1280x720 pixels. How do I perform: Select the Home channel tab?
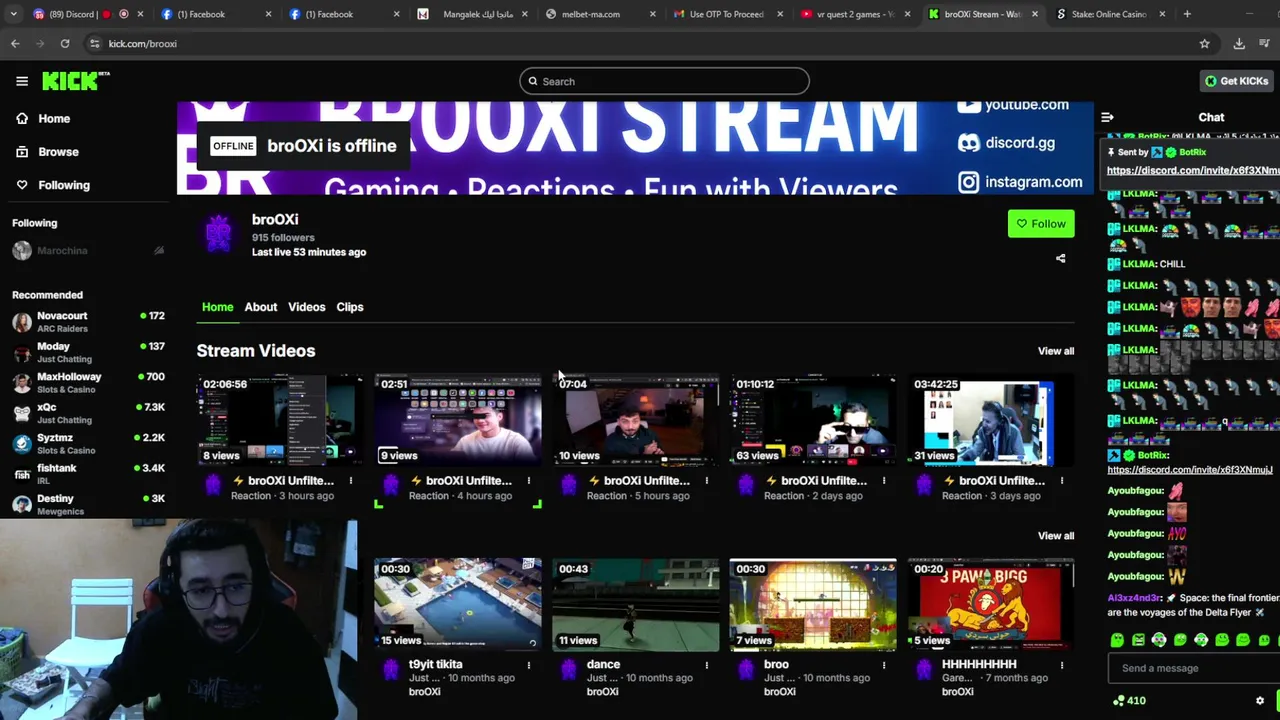point(217,307)
